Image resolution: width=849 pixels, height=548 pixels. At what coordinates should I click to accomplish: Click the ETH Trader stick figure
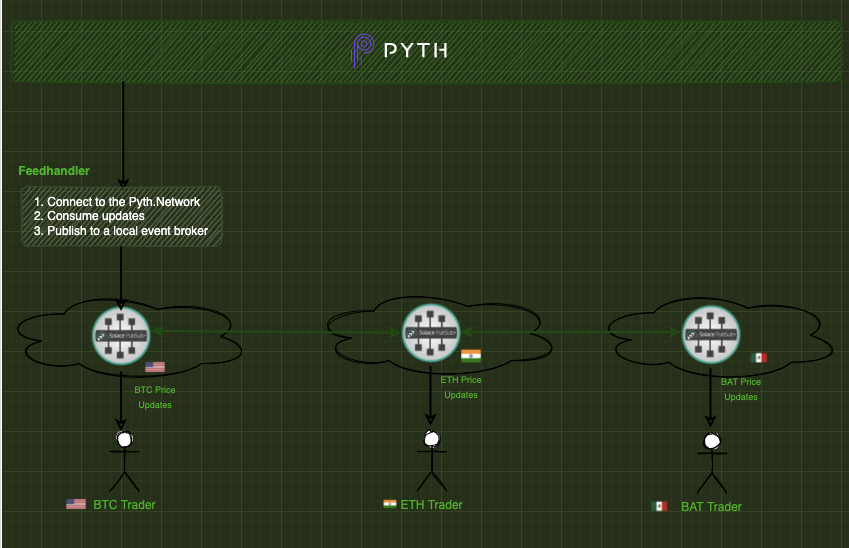pyautogui.click(x=432, y=461)
